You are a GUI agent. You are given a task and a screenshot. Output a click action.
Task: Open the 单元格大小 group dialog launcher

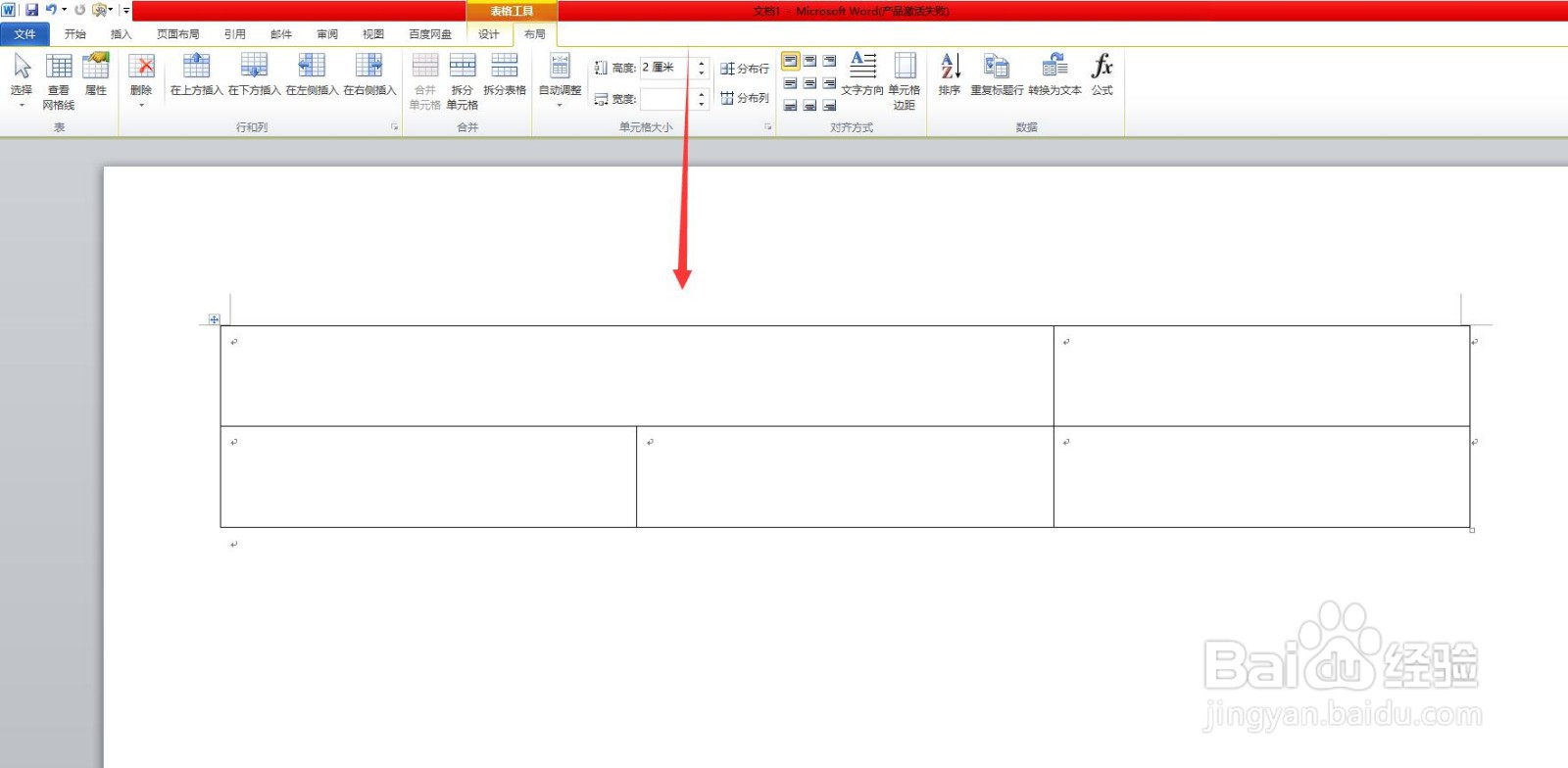767,127
